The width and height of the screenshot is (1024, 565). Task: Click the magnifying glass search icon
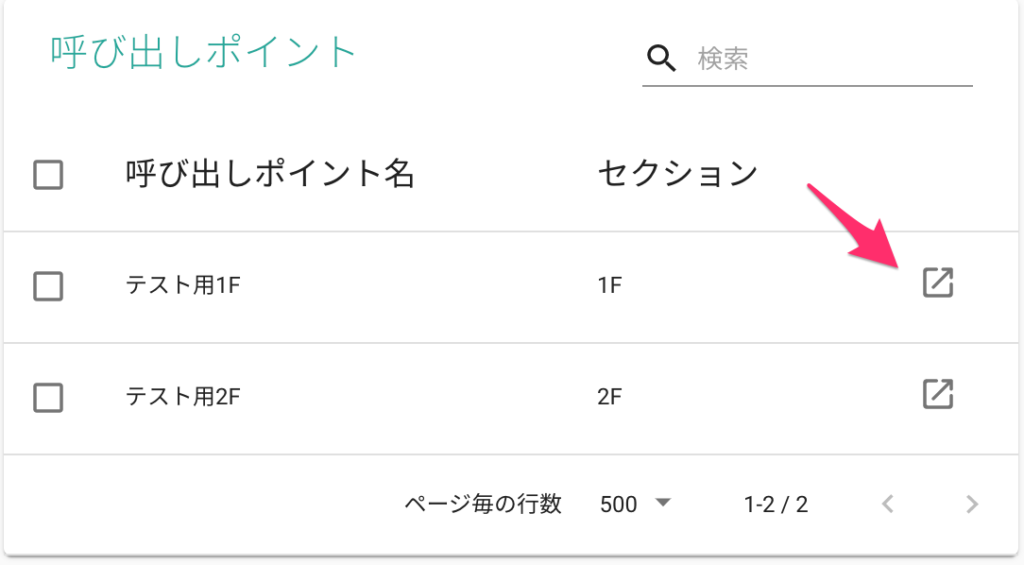pos(661,58)
